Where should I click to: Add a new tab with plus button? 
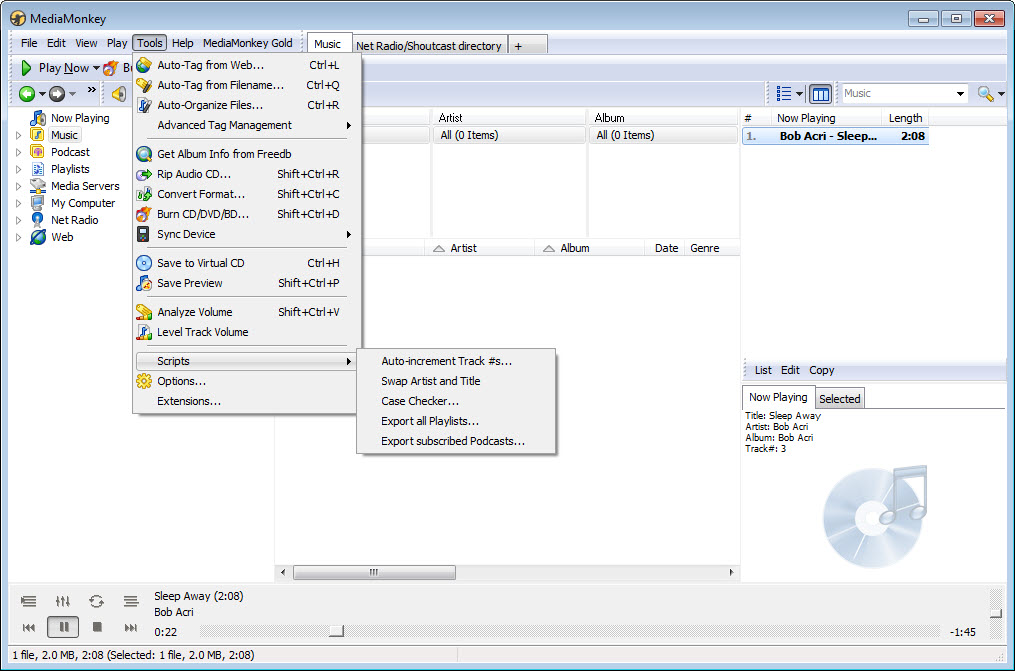click(518, 45)
